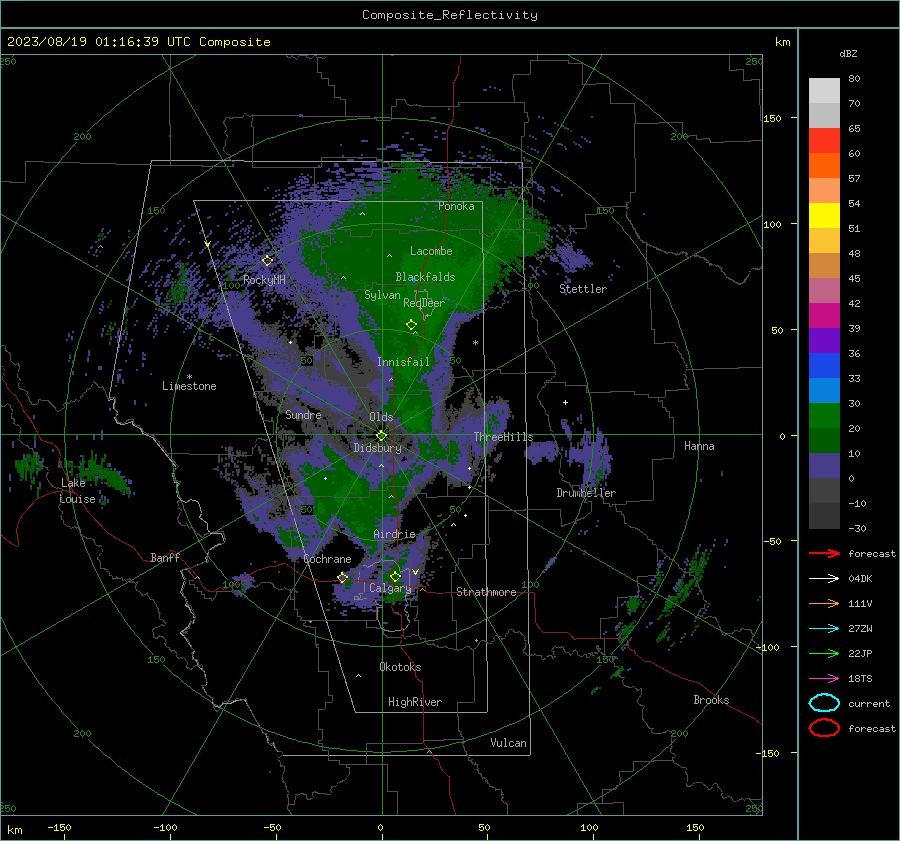Click the green 22JP arrow in legend
Image resolution: width=900 pixels, height=841 pixels.
824,653
